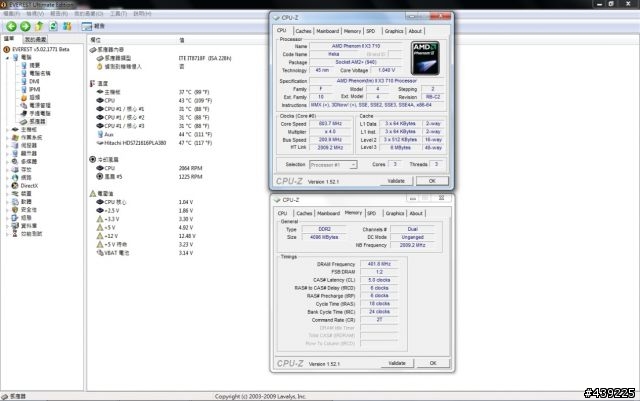Open Mainboard tab in top CPU-Z window
Viewport: 640px width, 401px height.
[x=328, y=31]
